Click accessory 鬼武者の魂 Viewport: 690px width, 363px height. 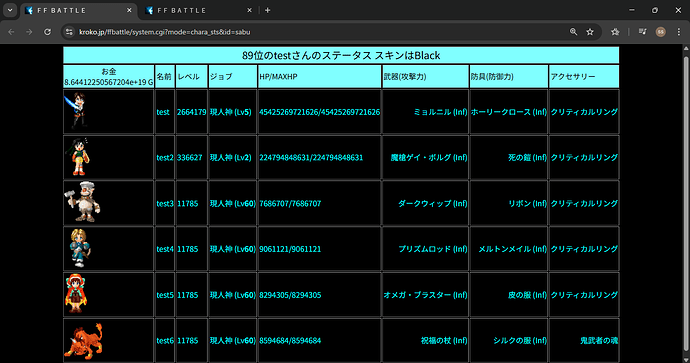(599, 341)
